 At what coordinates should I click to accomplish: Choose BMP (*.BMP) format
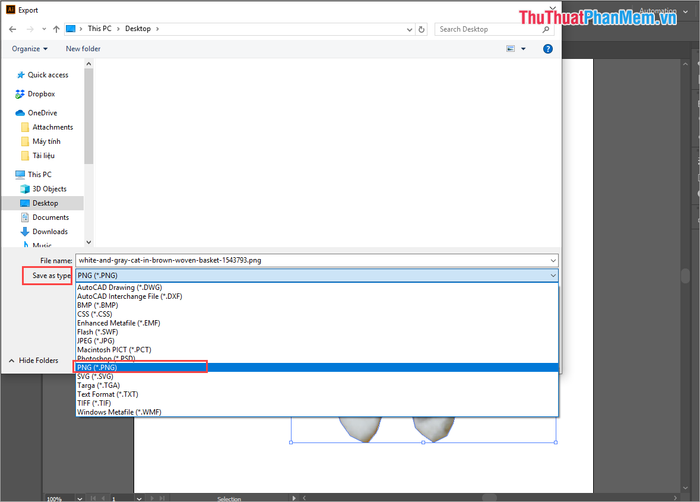[x=317, y=305]
